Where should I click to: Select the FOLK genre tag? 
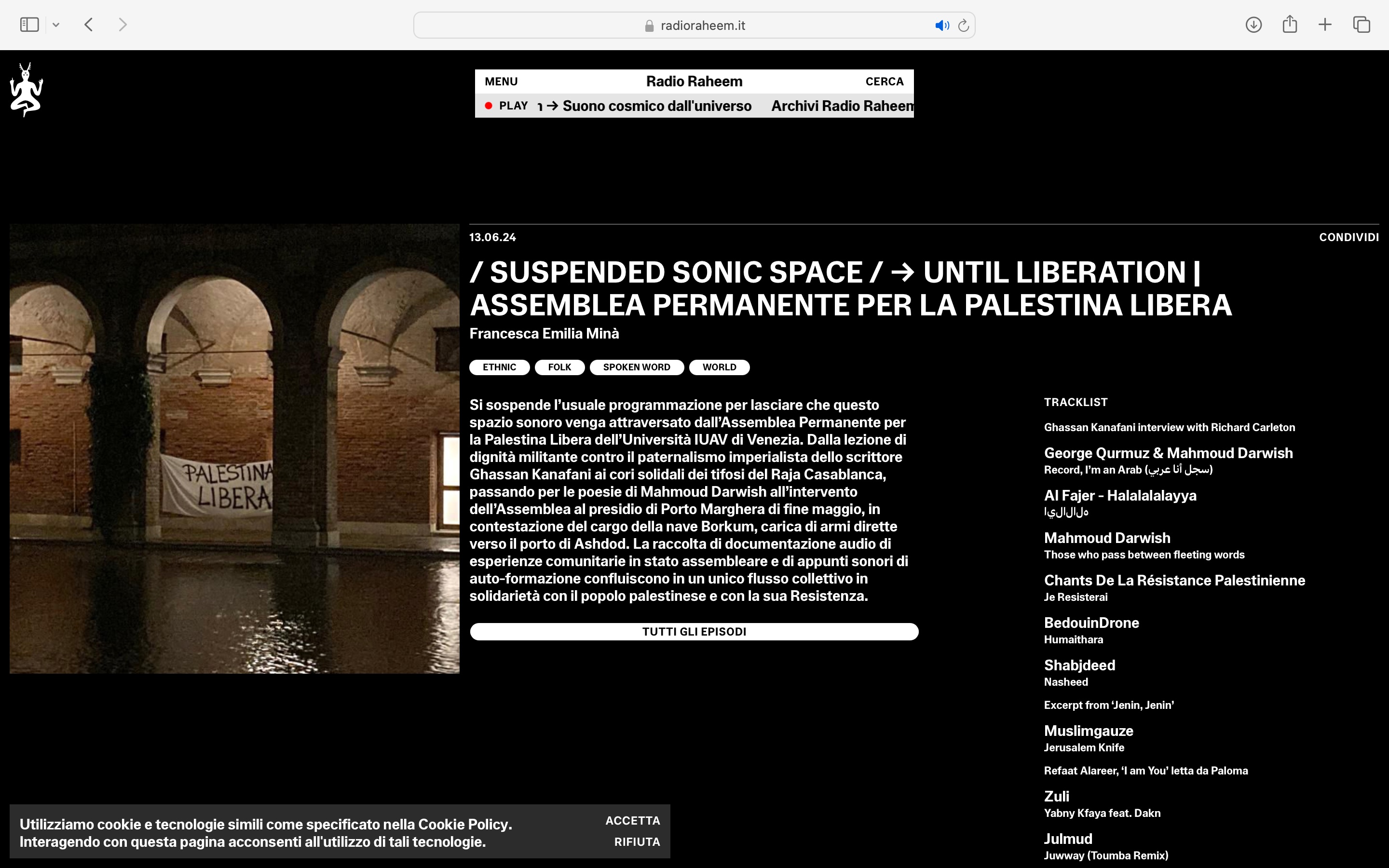559,367
